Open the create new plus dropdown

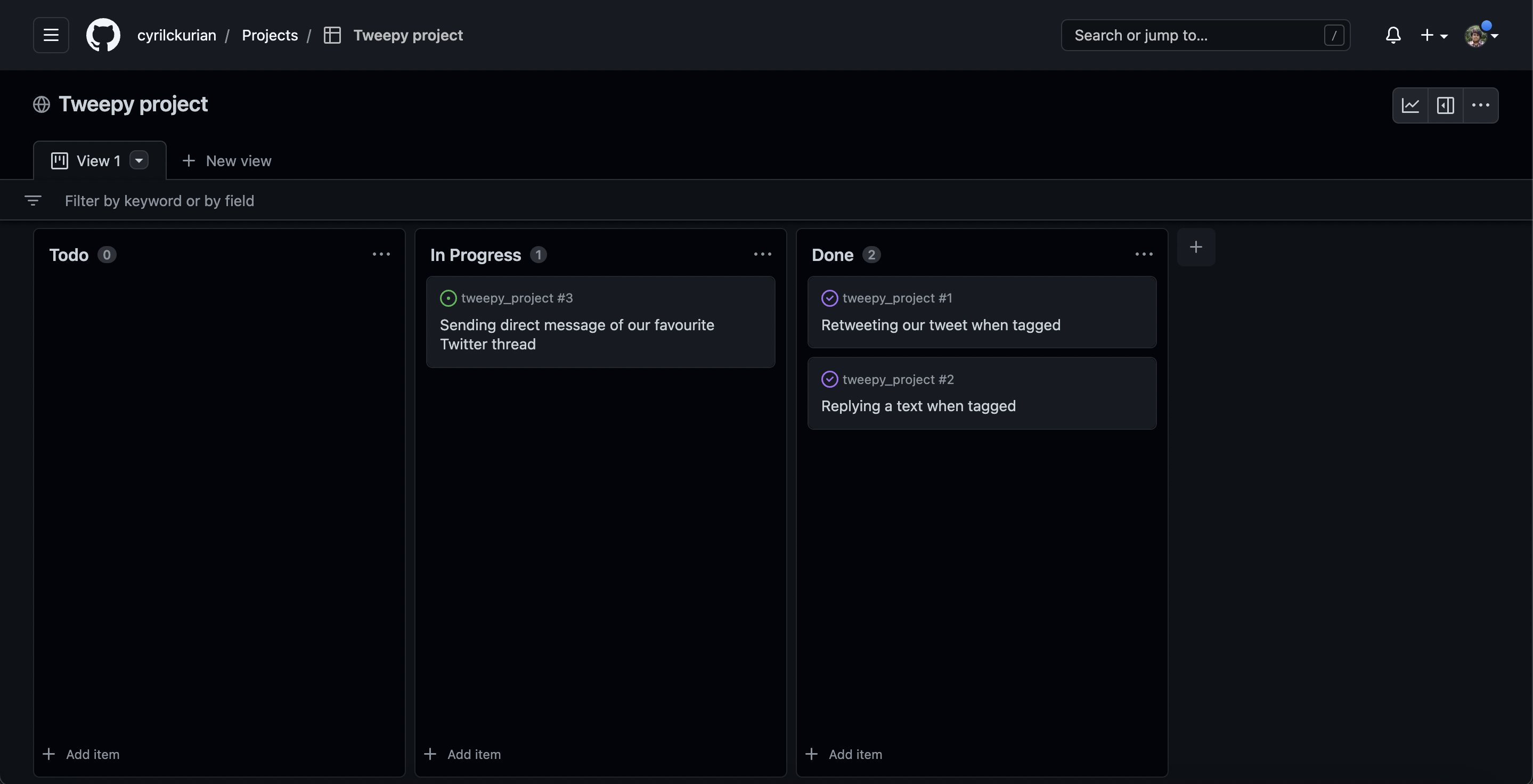[1433, 35]
